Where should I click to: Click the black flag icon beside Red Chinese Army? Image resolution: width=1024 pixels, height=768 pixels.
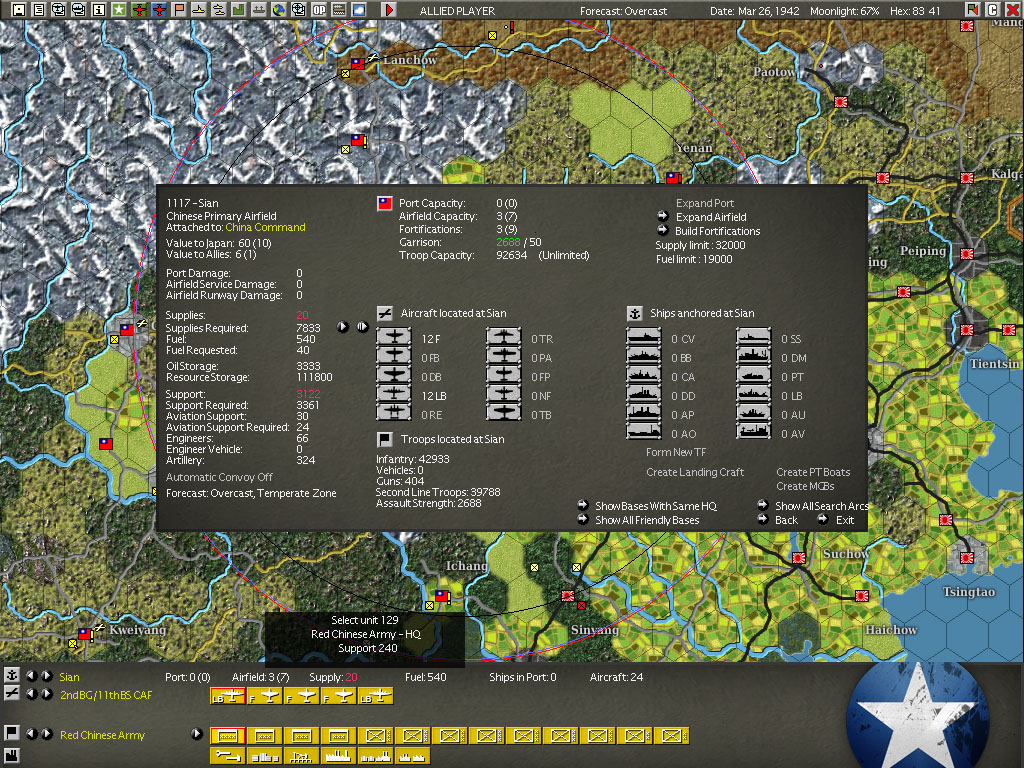tap(12, 733)
